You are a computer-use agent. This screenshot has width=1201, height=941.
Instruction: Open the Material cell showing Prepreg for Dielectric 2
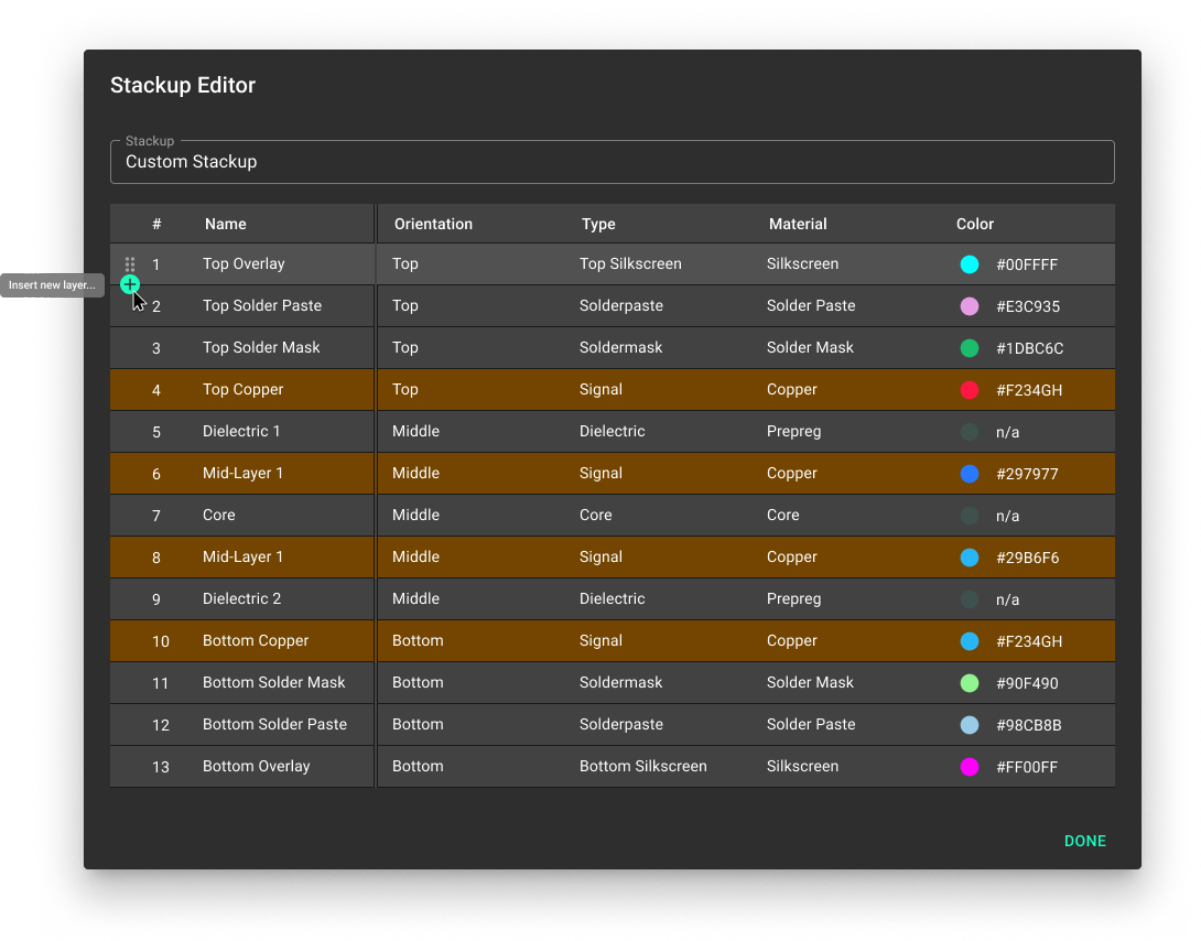pyautogui.click(x=793, y=599)
